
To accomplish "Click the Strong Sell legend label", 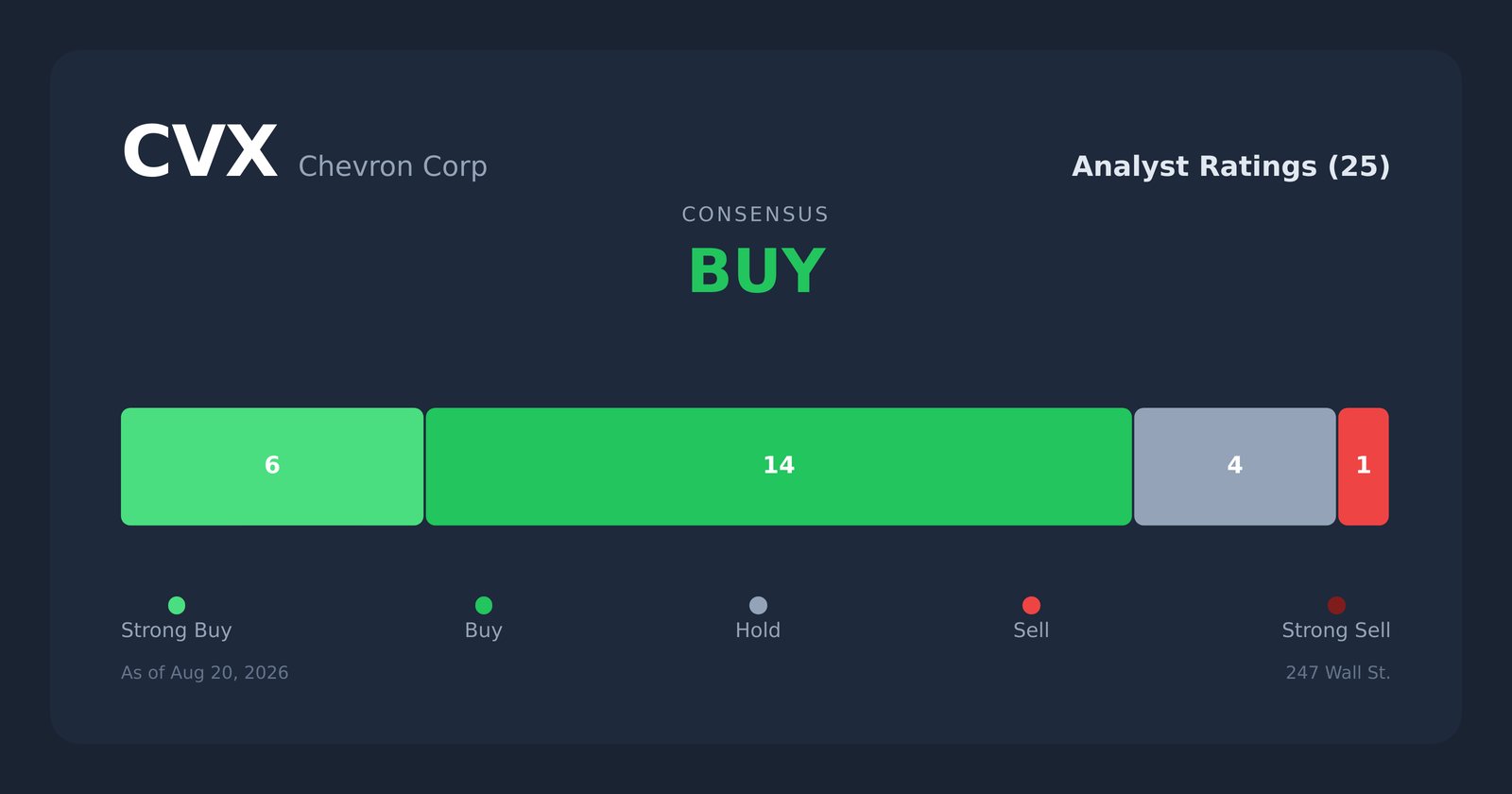I will tap(1336, 630).
